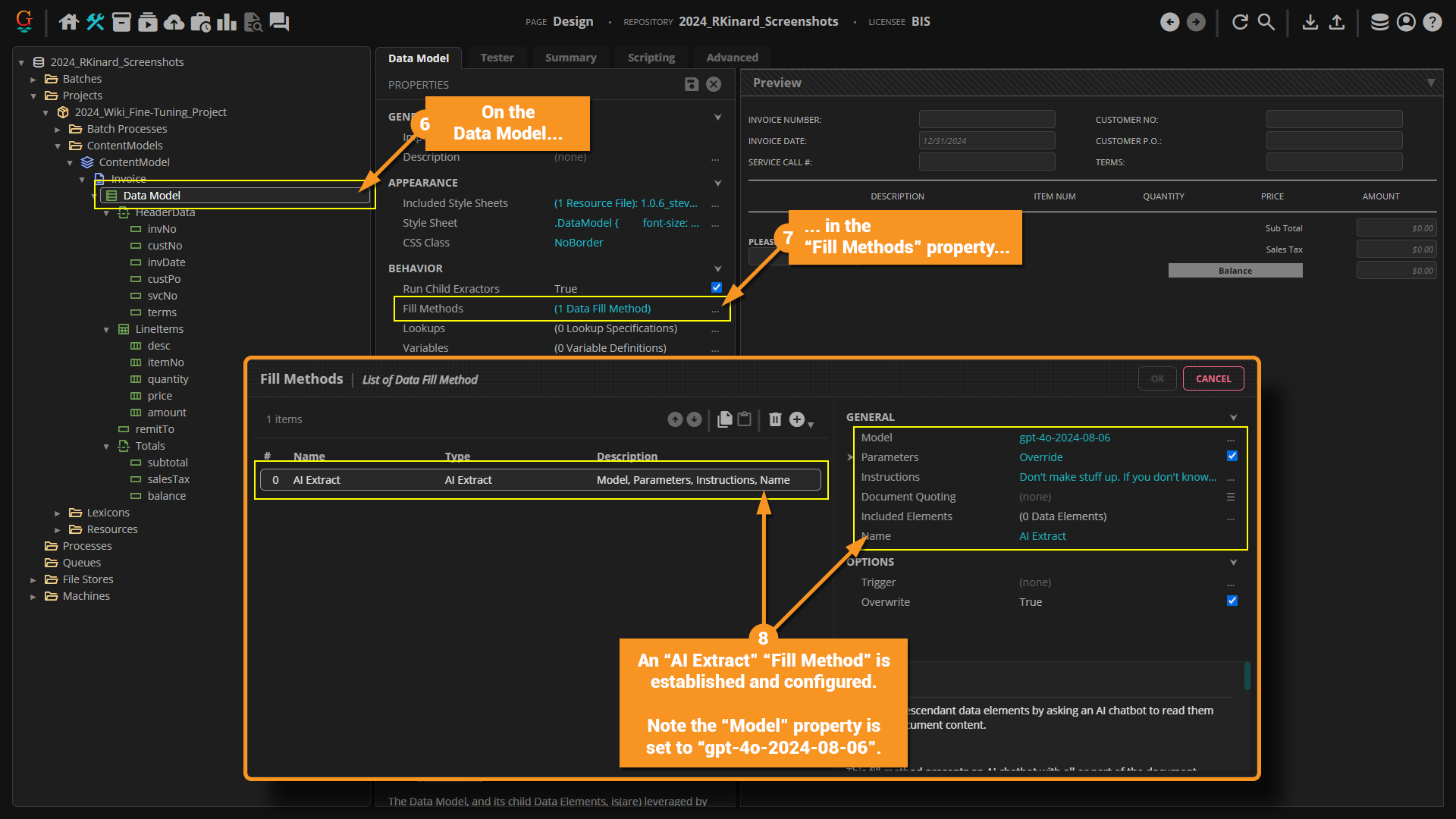
Task: Click the save icon in Properties panel
Action: (x=691, y=84)
